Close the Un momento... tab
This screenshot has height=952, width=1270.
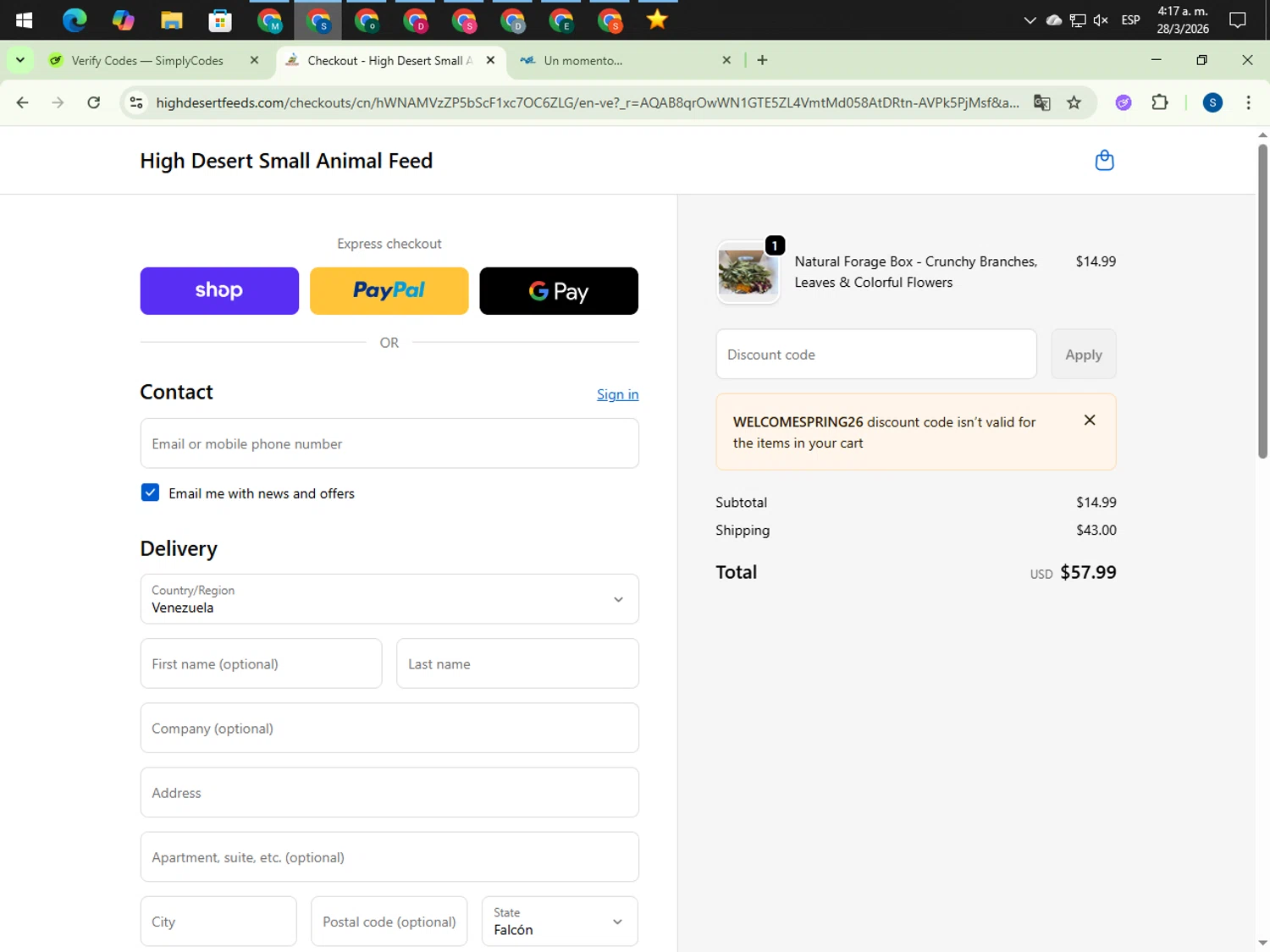(726, 61)
